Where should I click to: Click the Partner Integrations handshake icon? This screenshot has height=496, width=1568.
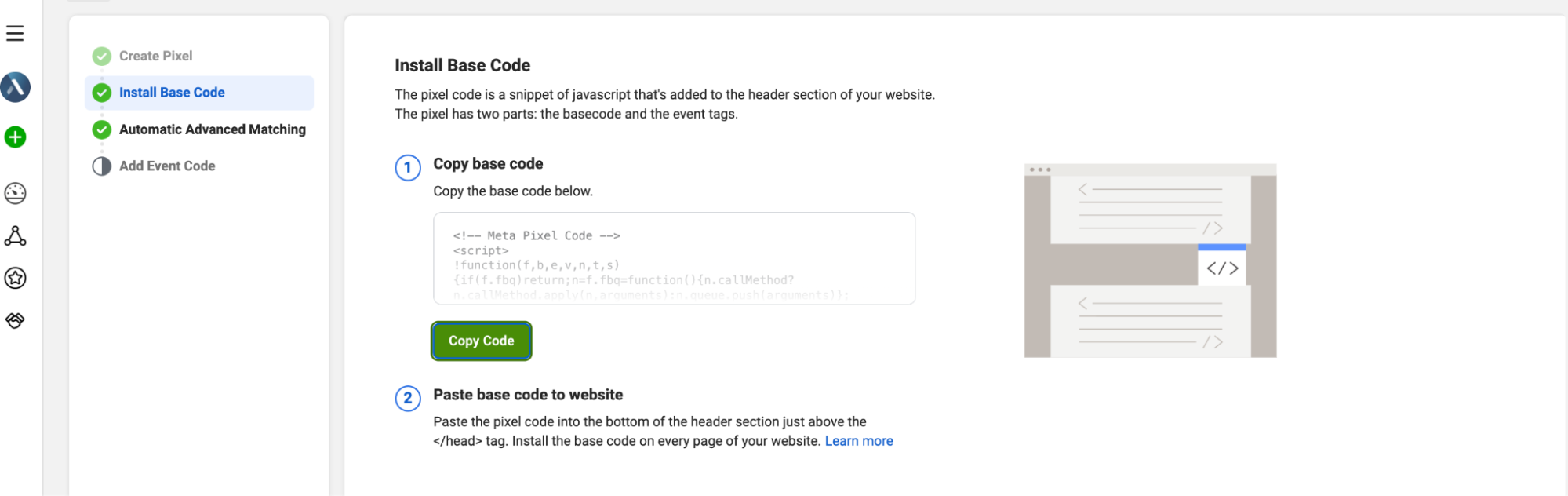coord(15,320)
